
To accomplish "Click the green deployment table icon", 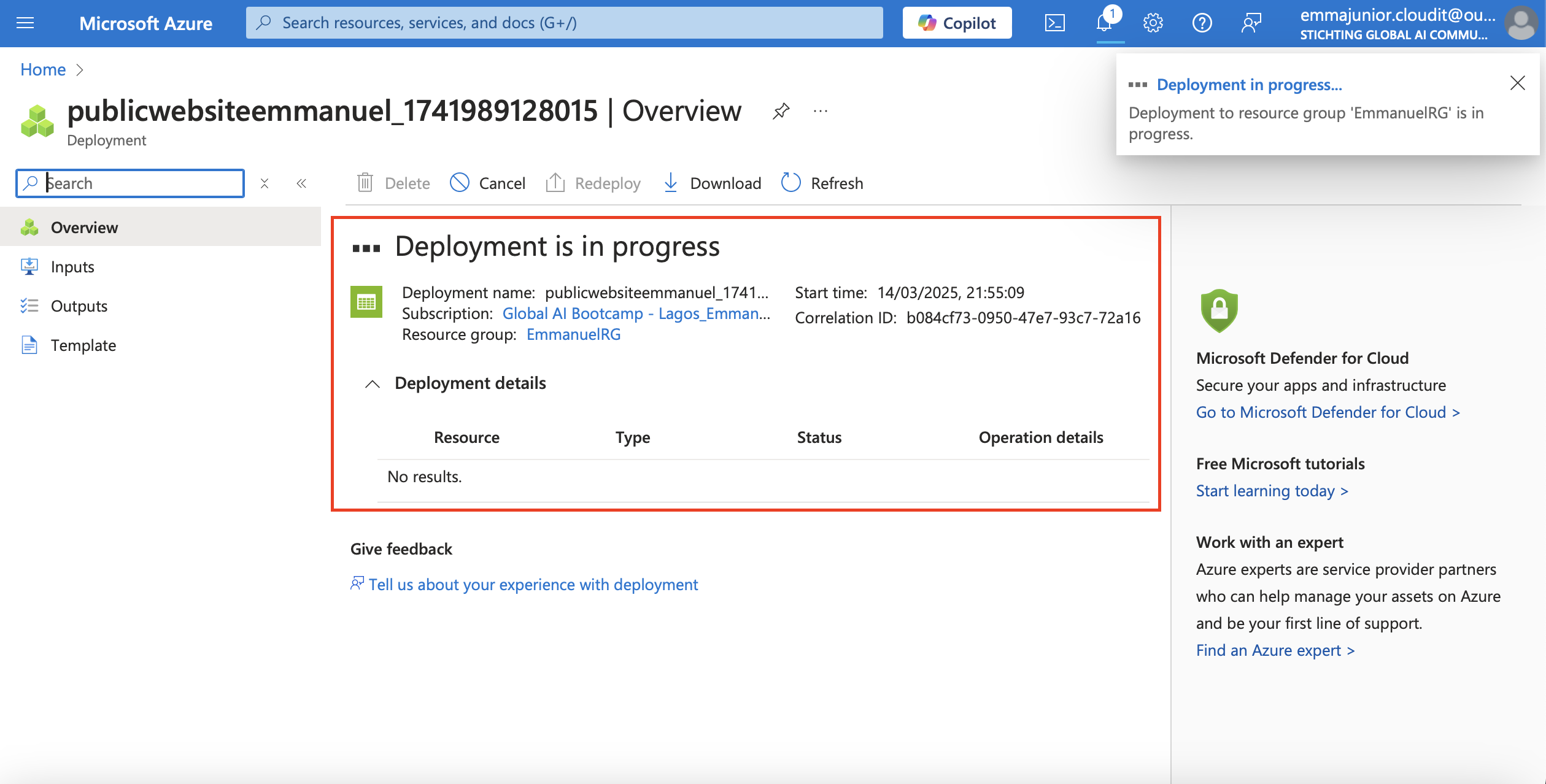I will click(366, 302).
